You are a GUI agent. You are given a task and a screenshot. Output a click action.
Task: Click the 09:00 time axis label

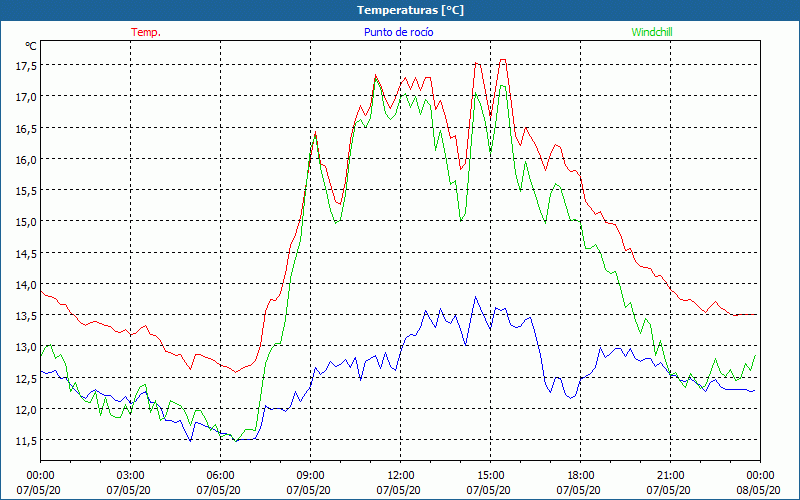310,476
